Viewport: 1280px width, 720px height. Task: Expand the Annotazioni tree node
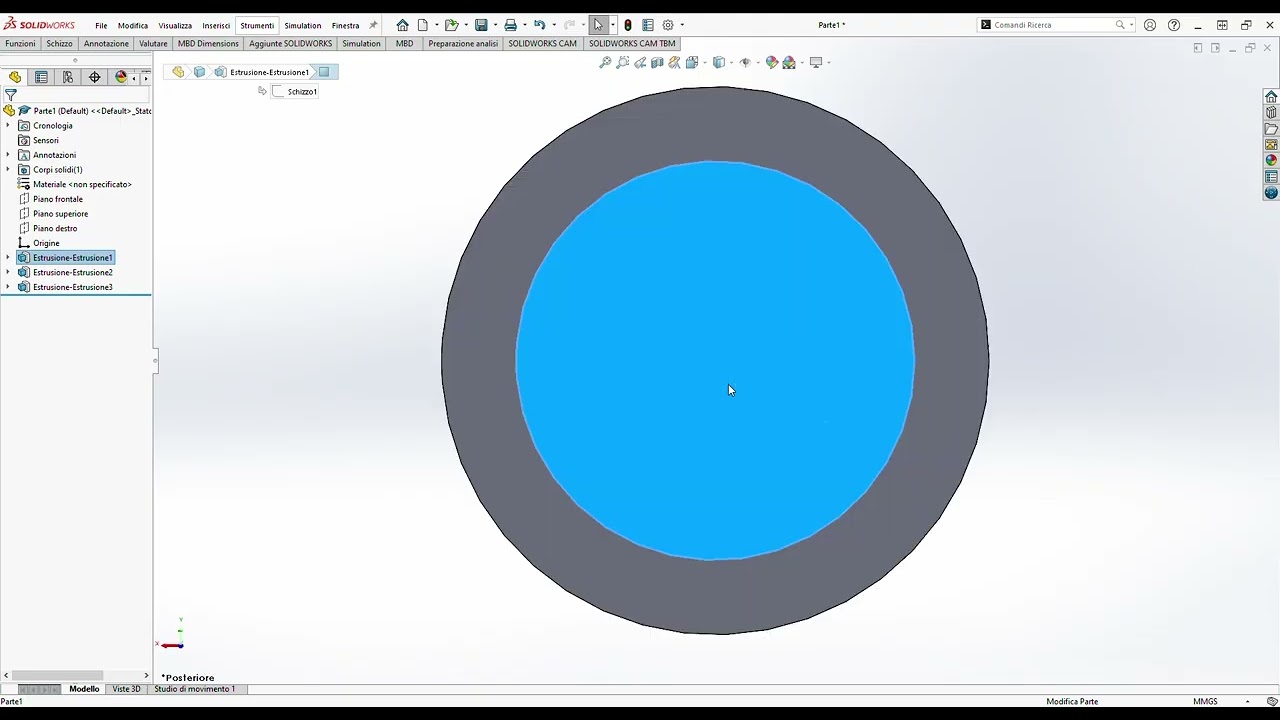[x=8, y=155]
